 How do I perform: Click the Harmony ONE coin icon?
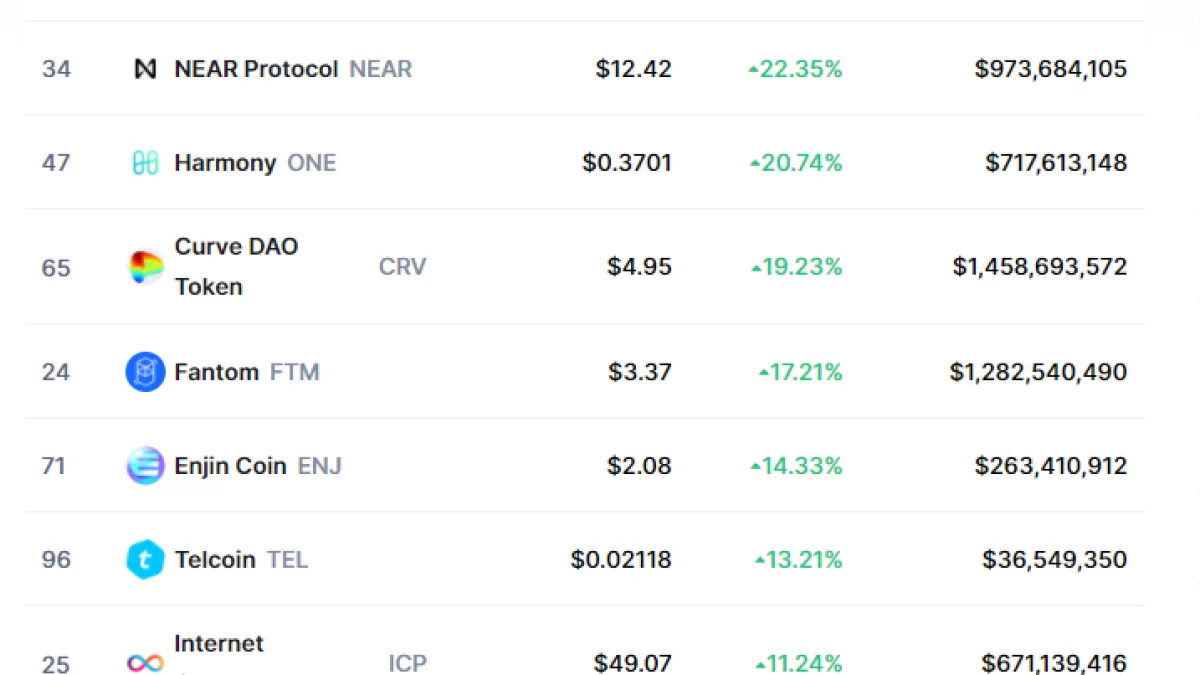[x=146, y=163]
